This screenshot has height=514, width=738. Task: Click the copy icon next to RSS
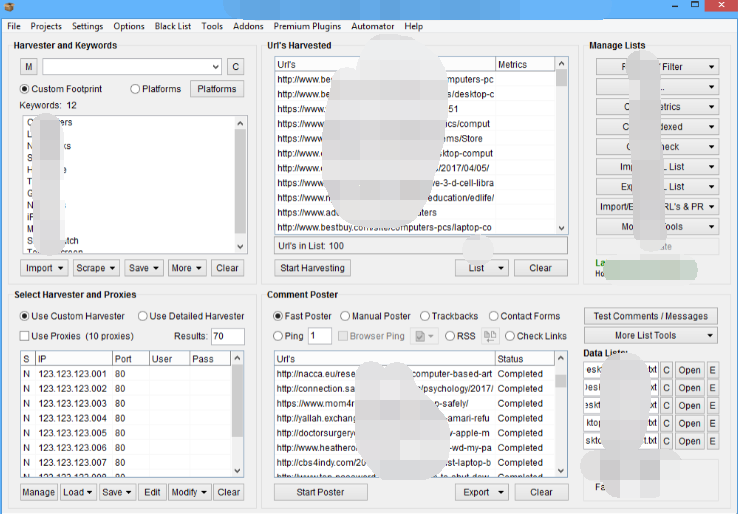click(490, 336)
